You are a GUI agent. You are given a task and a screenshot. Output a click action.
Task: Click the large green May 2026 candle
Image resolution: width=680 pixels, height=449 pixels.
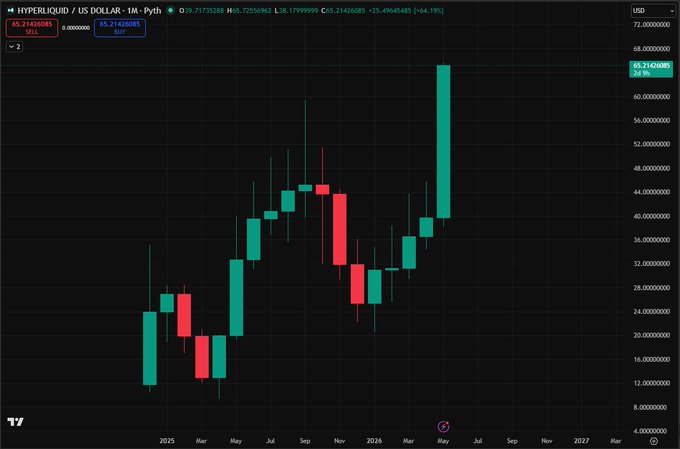click(443, 141)
